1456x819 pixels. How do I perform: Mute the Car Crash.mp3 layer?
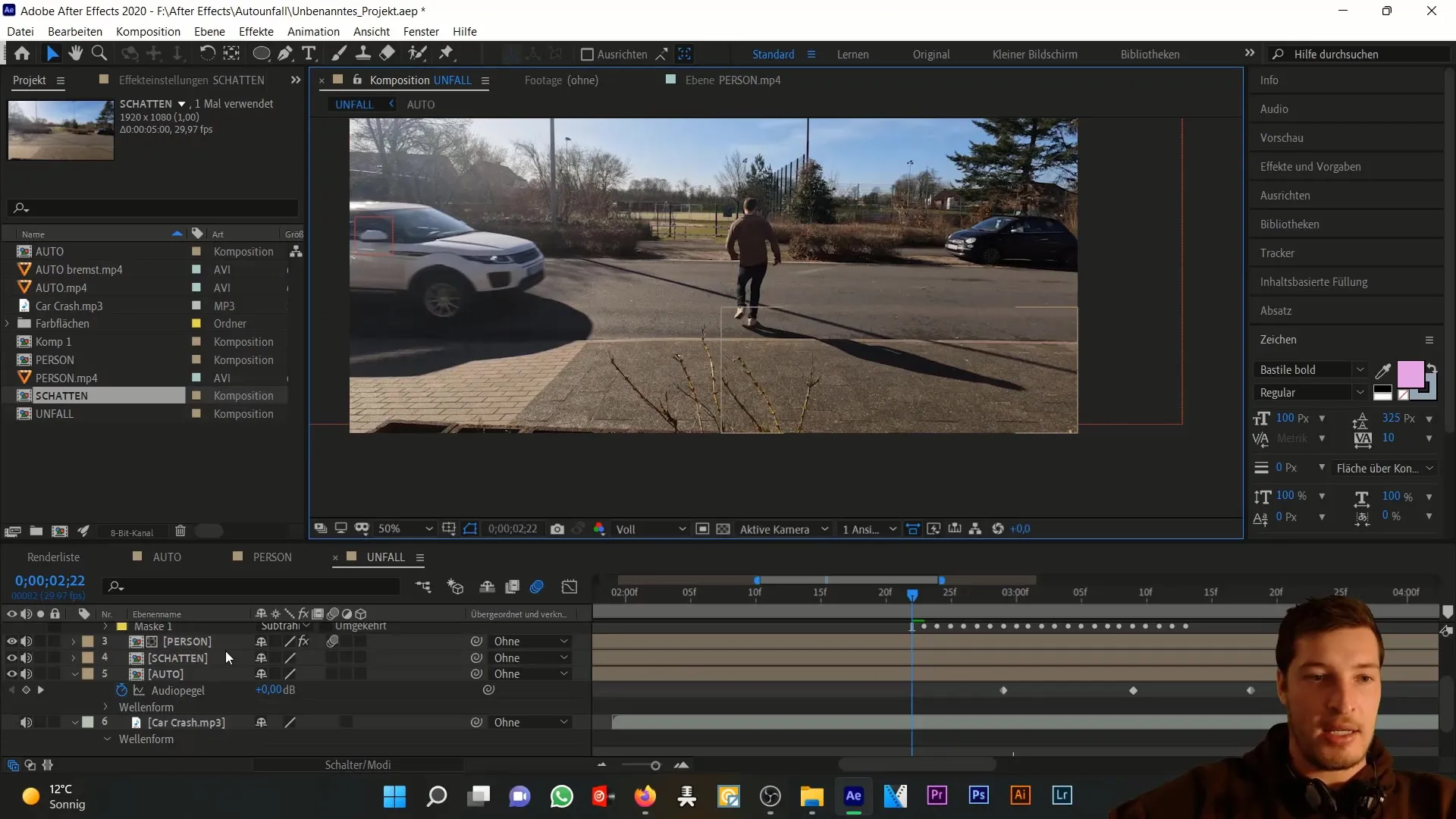(26, 722)
